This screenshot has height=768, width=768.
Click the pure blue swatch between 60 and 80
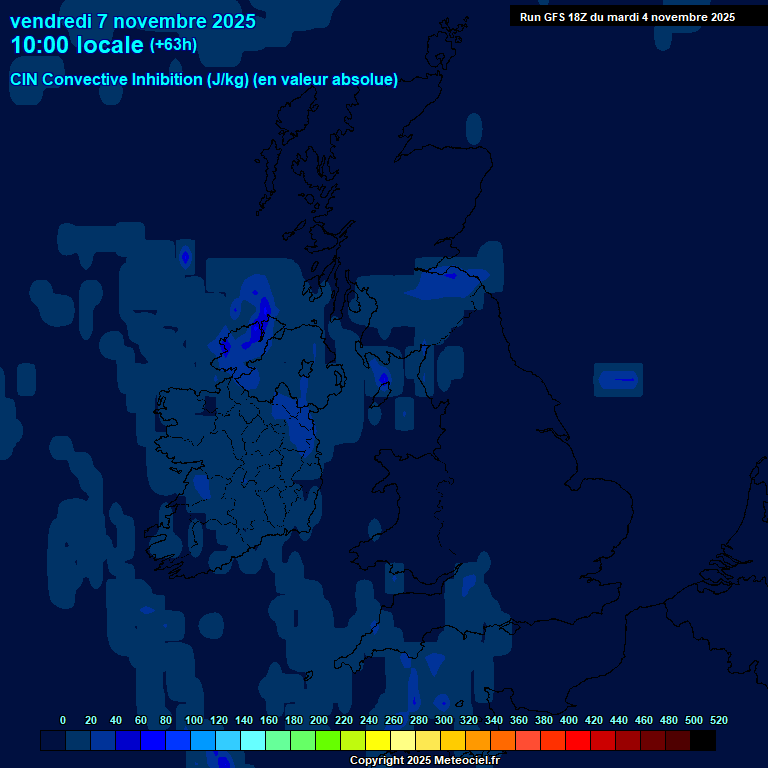pyautogui.click(x=153, y=741)
